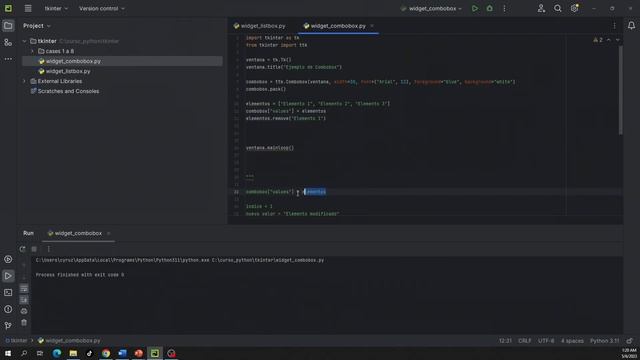Open the Version control dropdown
Screen dimensions: 640x360
(102, 8)
